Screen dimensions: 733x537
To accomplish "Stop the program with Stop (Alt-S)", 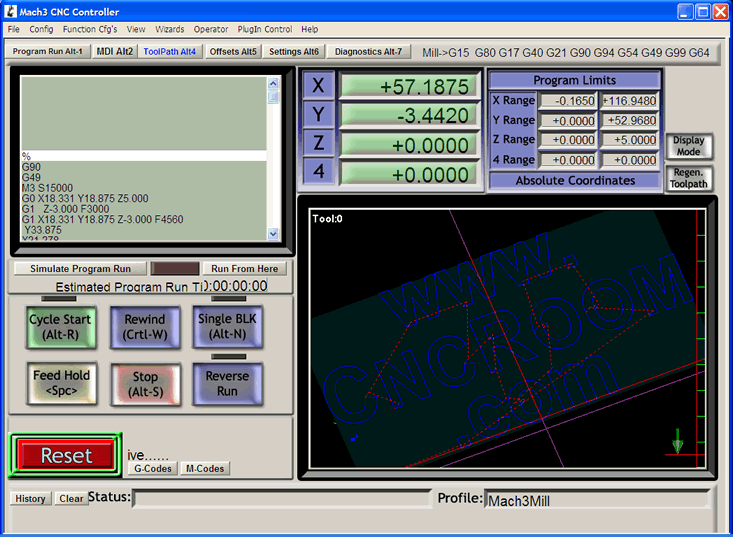I will pos(146,384).
